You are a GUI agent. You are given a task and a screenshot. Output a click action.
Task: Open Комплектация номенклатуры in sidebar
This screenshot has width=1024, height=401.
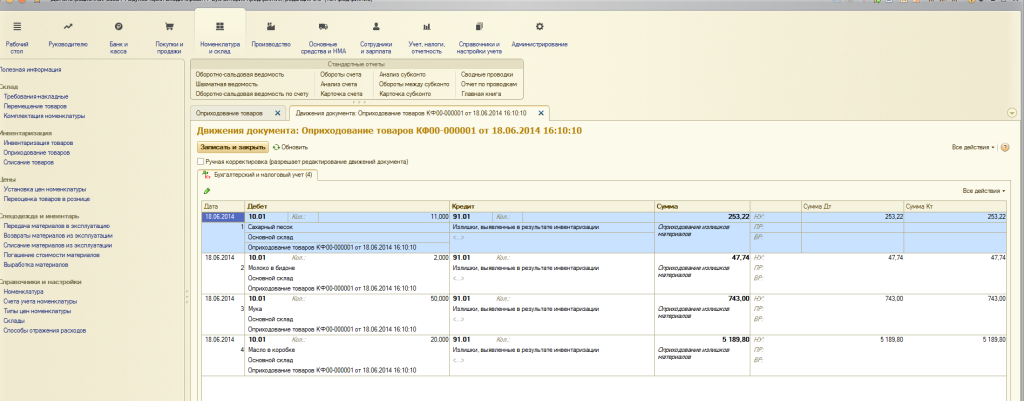(x=44, y=116)
